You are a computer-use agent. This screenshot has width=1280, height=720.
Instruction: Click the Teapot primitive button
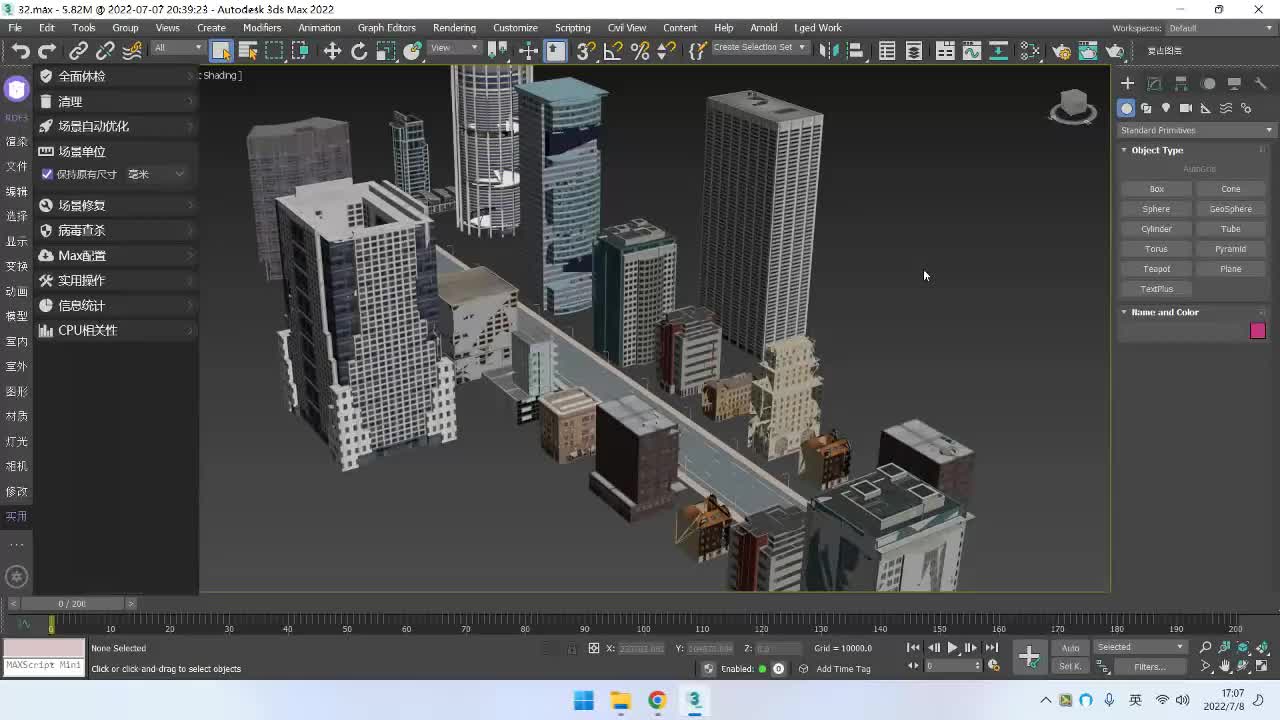[x=1156, y=269]
